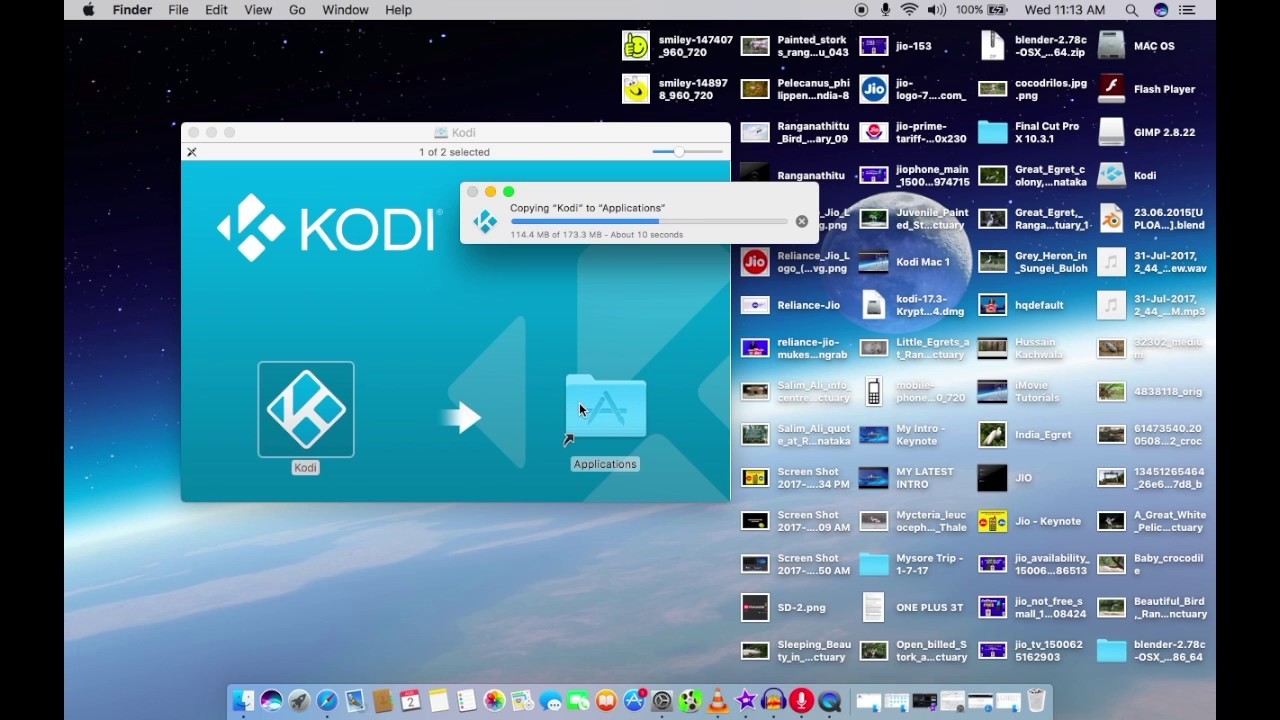Screen dimensions: 1280x720
Task: Click the Wed 11:13 AM clock
Action: tap(1064, 10)
